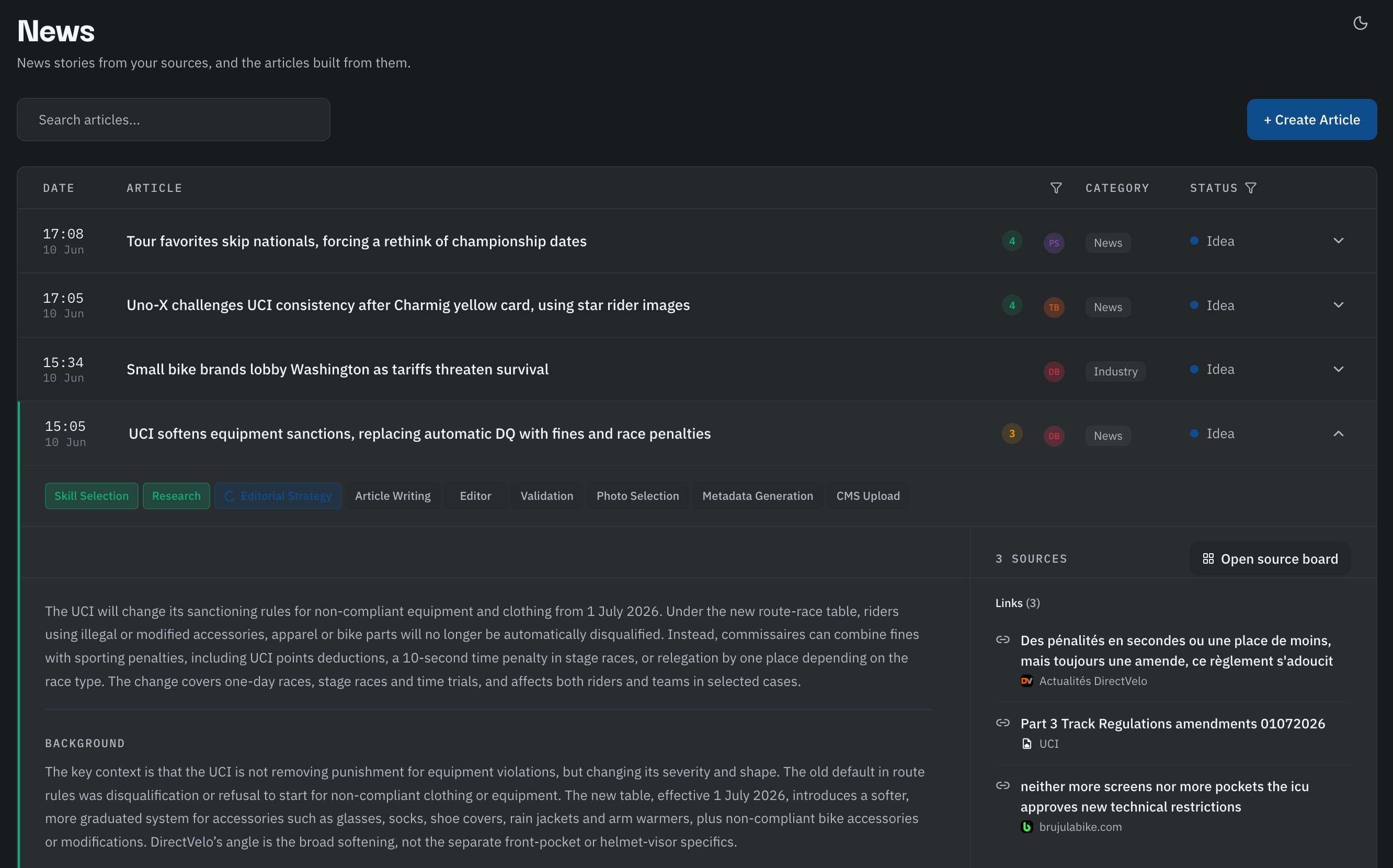Viewport: 1393px width, 868px height.
Task: Open Tour favorites skip nationals article title
Action: tap(357, 241)
